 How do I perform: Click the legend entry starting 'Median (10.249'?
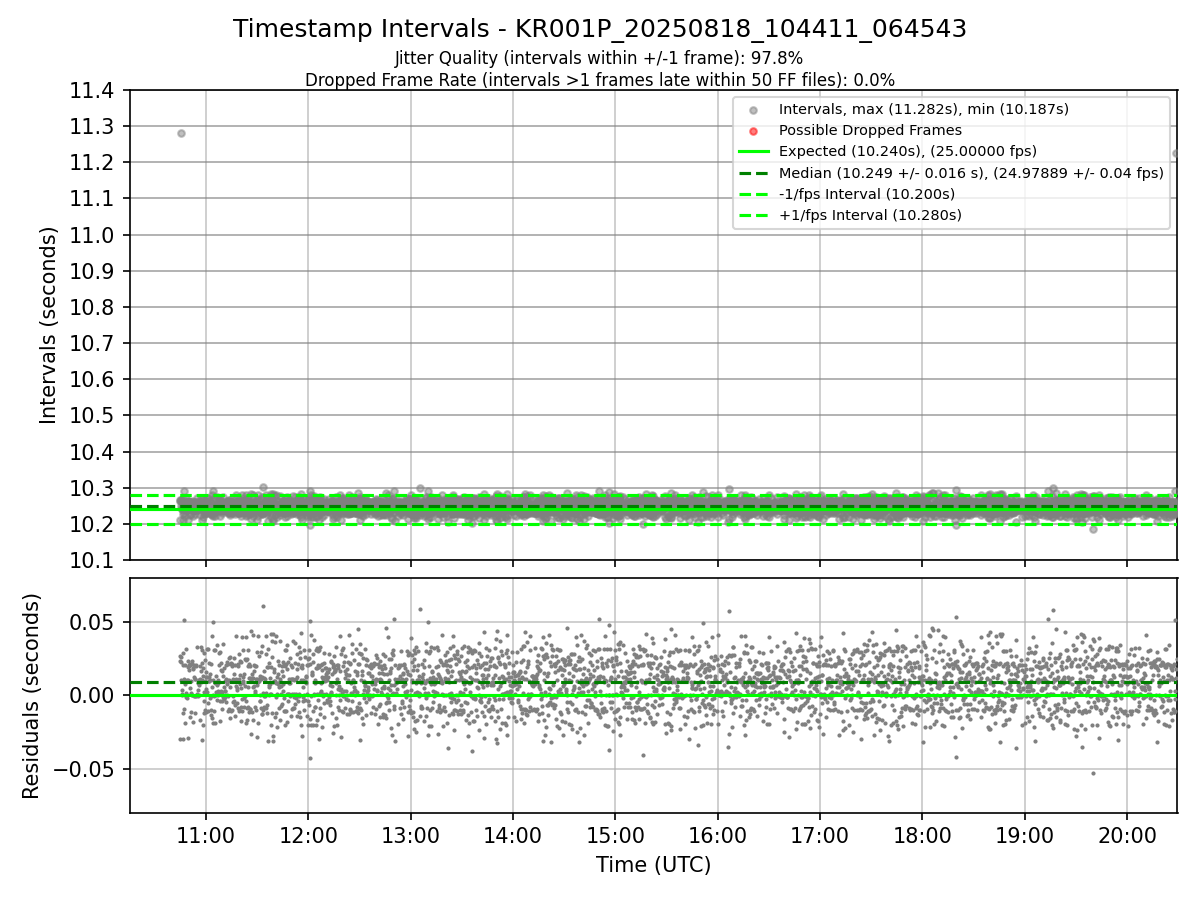click(x=971, y=173)
